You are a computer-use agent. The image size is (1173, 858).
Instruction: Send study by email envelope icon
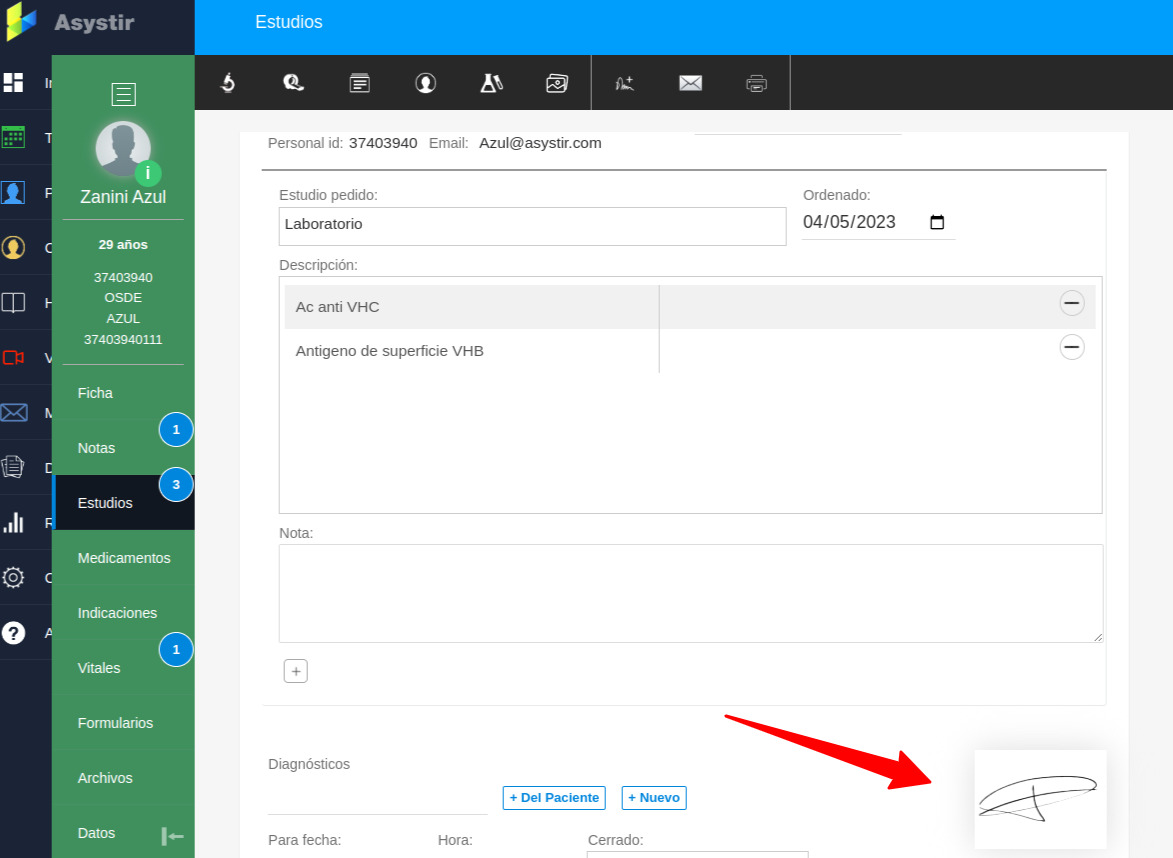[690, 83]
